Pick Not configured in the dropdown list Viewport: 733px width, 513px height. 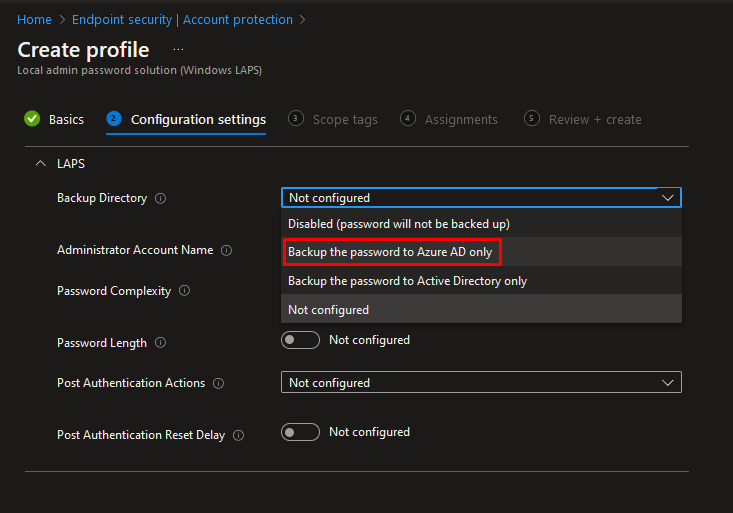point(481,309)
